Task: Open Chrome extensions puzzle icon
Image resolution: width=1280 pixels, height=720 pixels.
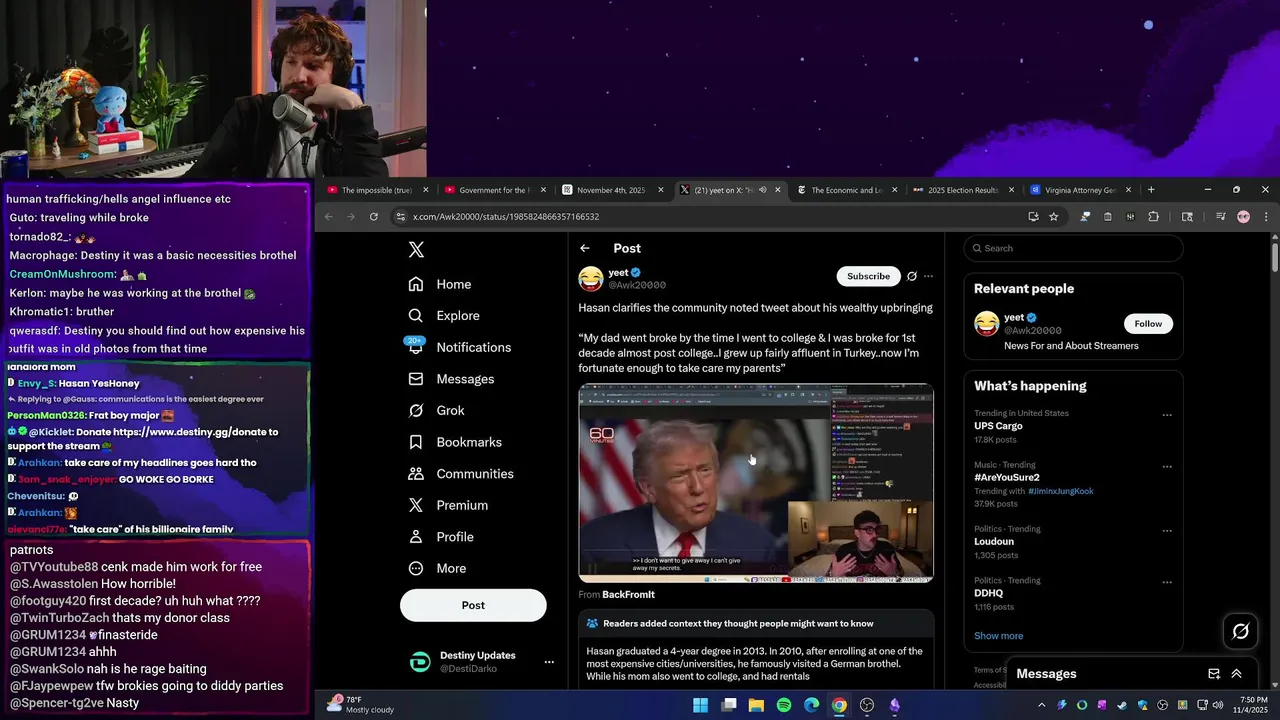Action: (x=1153, y=216)
